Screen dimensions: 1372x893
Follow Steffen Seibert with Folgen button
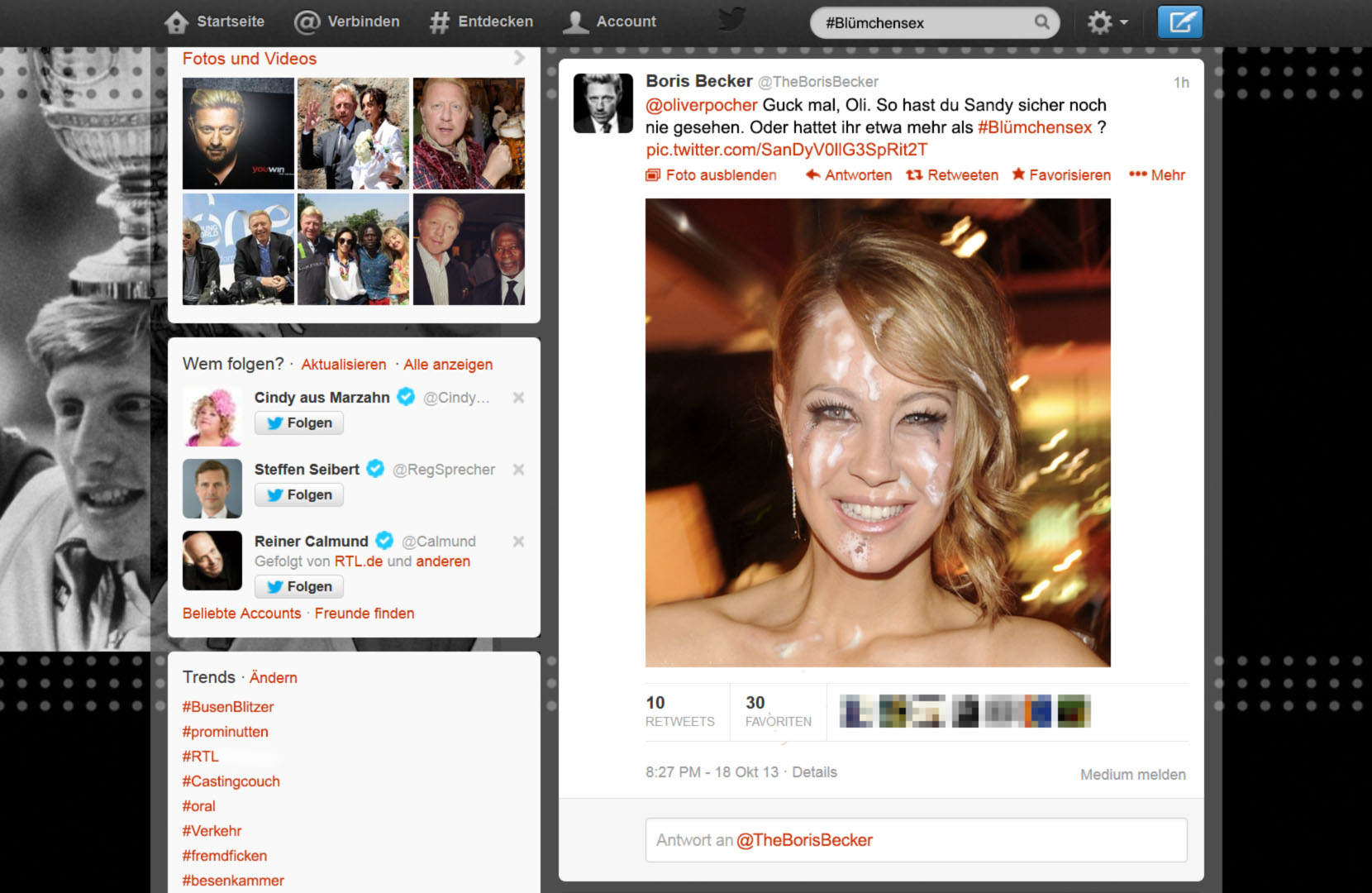tap(299, 494)
